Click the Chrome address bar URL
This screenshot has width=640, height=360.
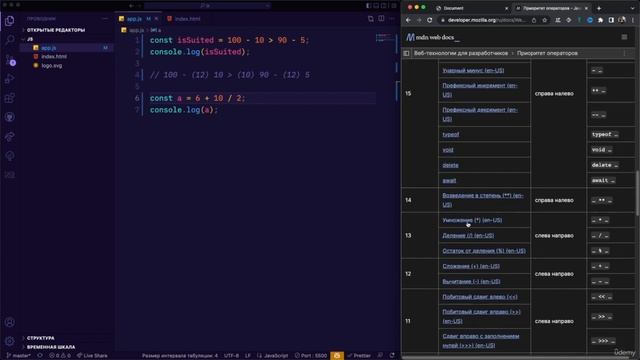click(x=486, y=20)
